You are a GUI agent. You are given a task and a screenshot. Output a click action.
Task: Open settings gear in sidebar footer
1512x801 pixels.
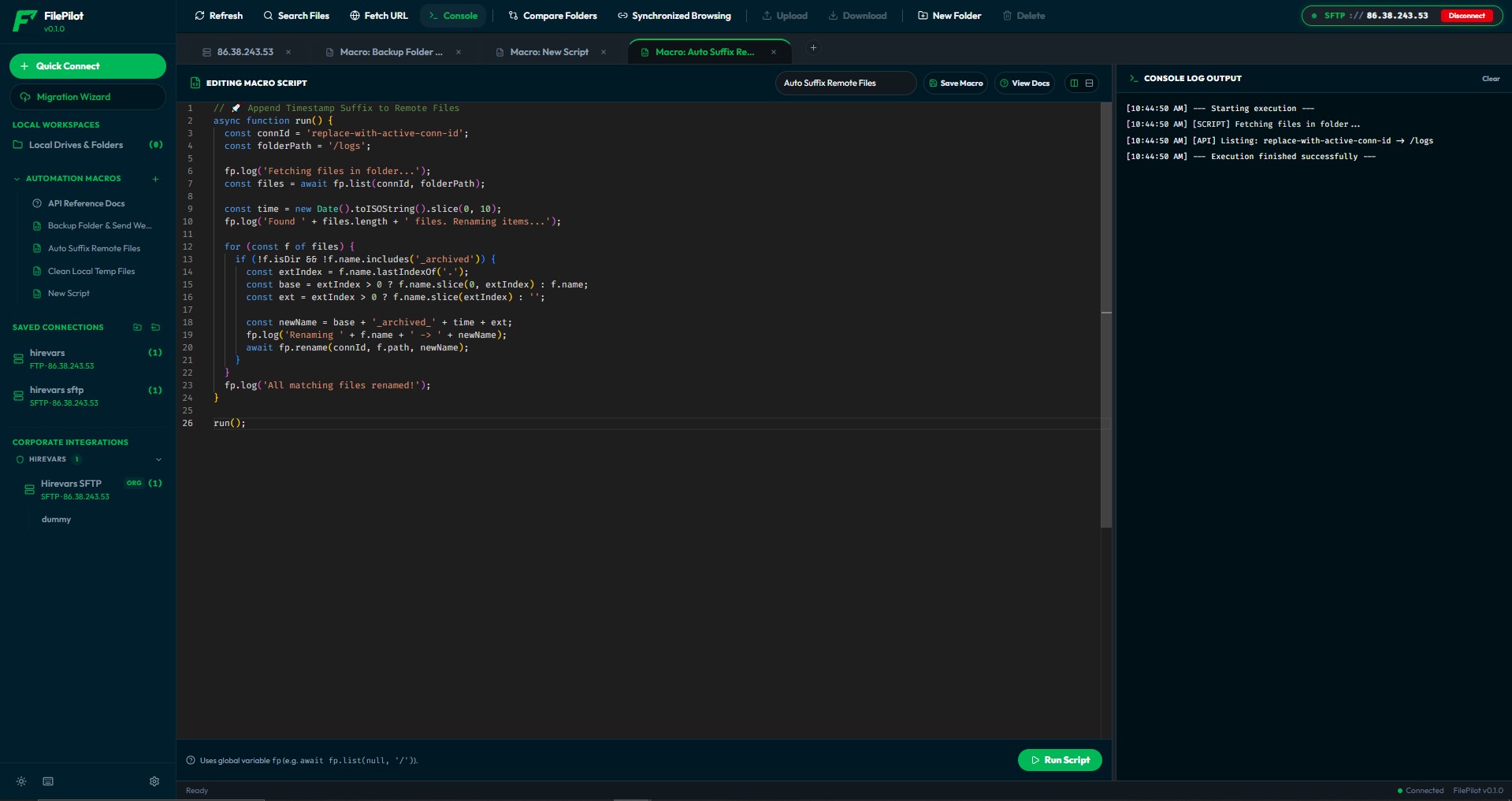click(154, 781)
